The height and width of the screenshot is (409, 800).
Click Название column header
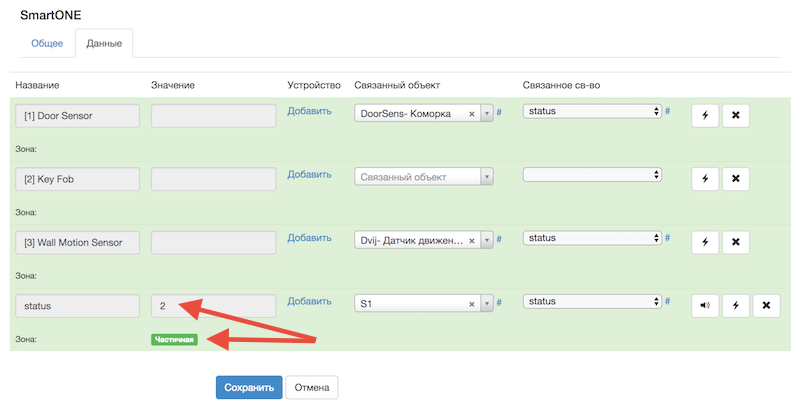(x=37, y=85)
